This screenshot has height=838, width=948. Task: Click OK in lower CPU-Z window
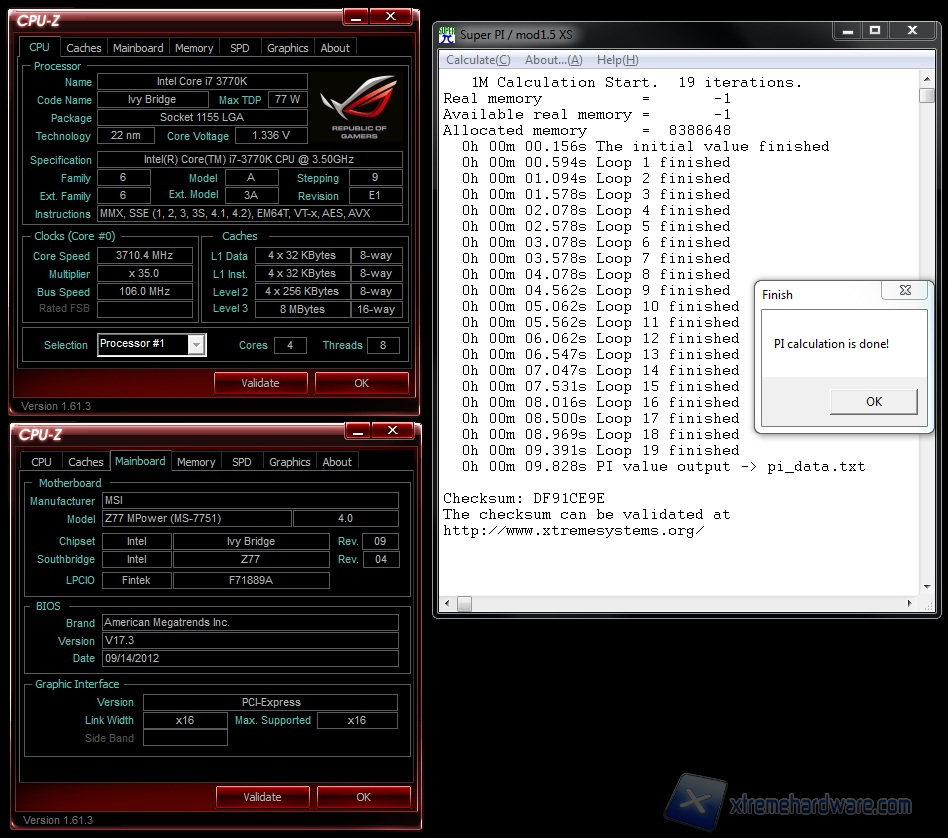[363, 797]
